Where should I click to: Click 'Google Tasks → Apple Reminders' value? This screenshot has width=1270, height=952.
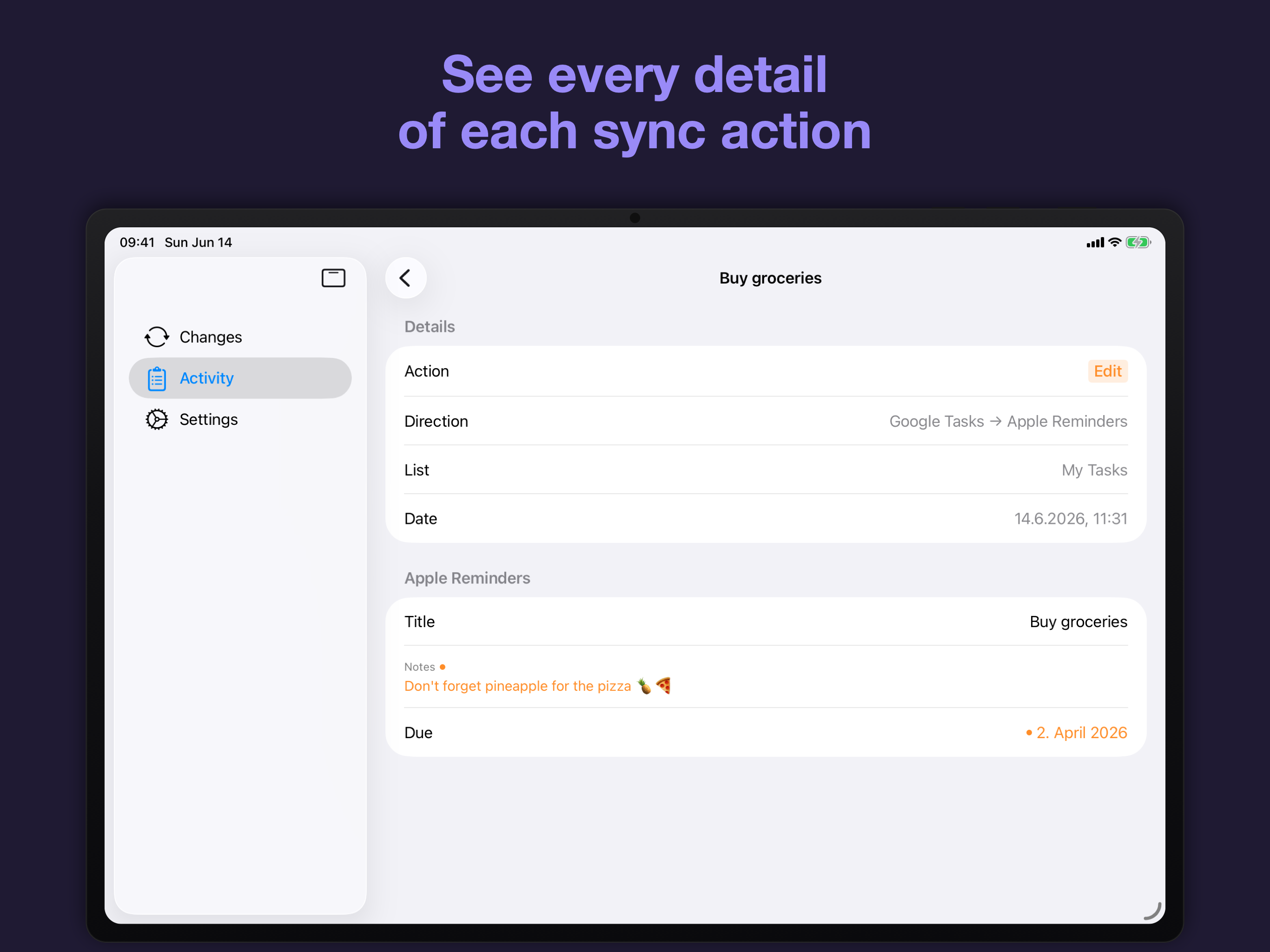point(1008,422)
